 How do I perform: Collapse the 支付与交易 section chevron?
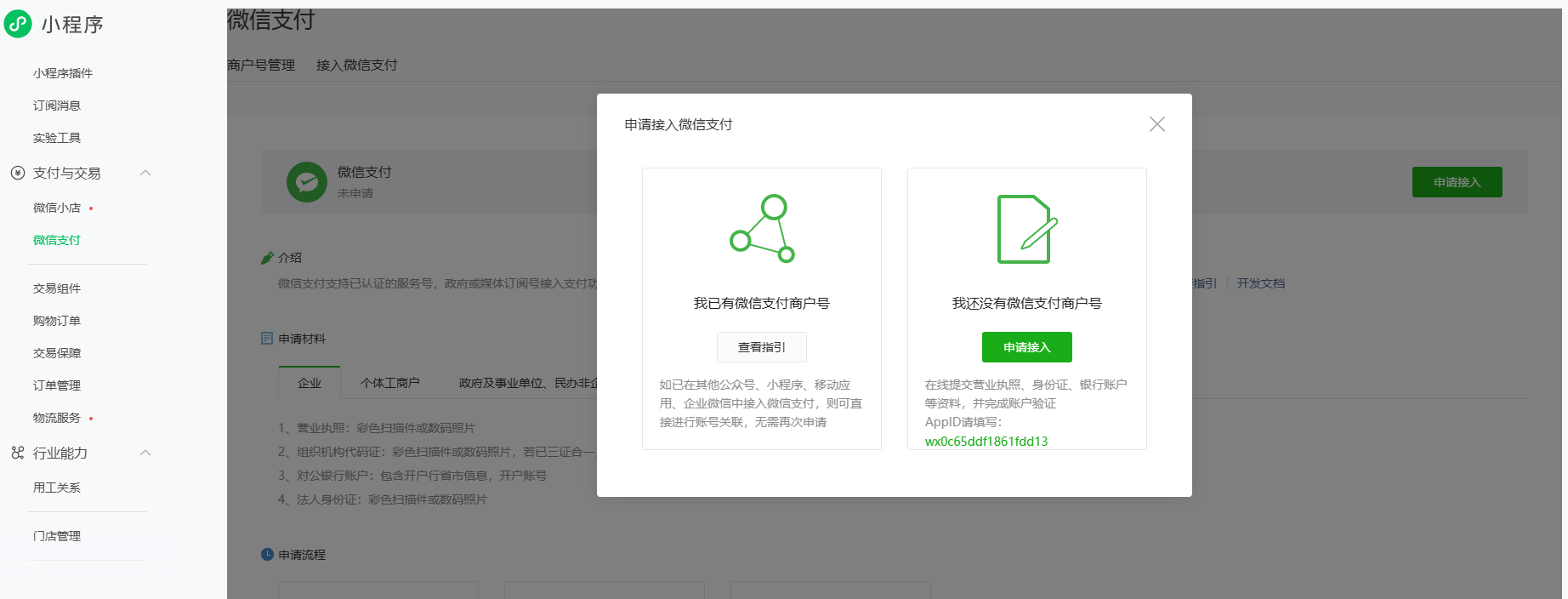pyautogui.click(x=145, y=173)
